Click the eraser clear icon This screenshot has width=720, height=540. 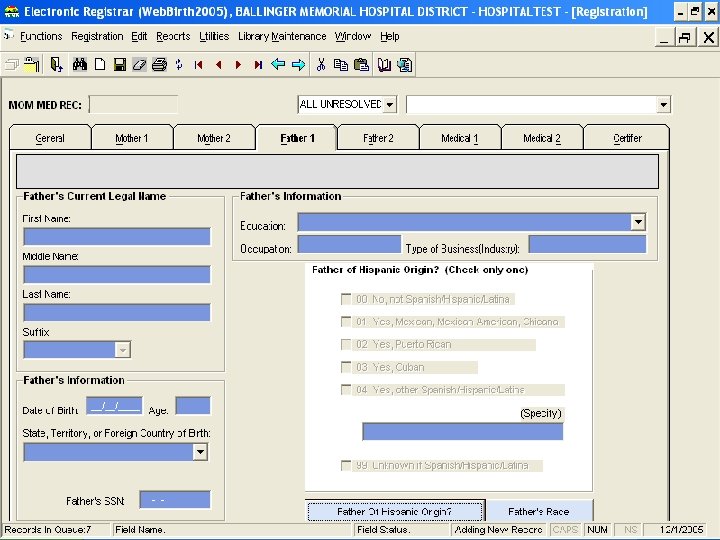coord(139,65)
